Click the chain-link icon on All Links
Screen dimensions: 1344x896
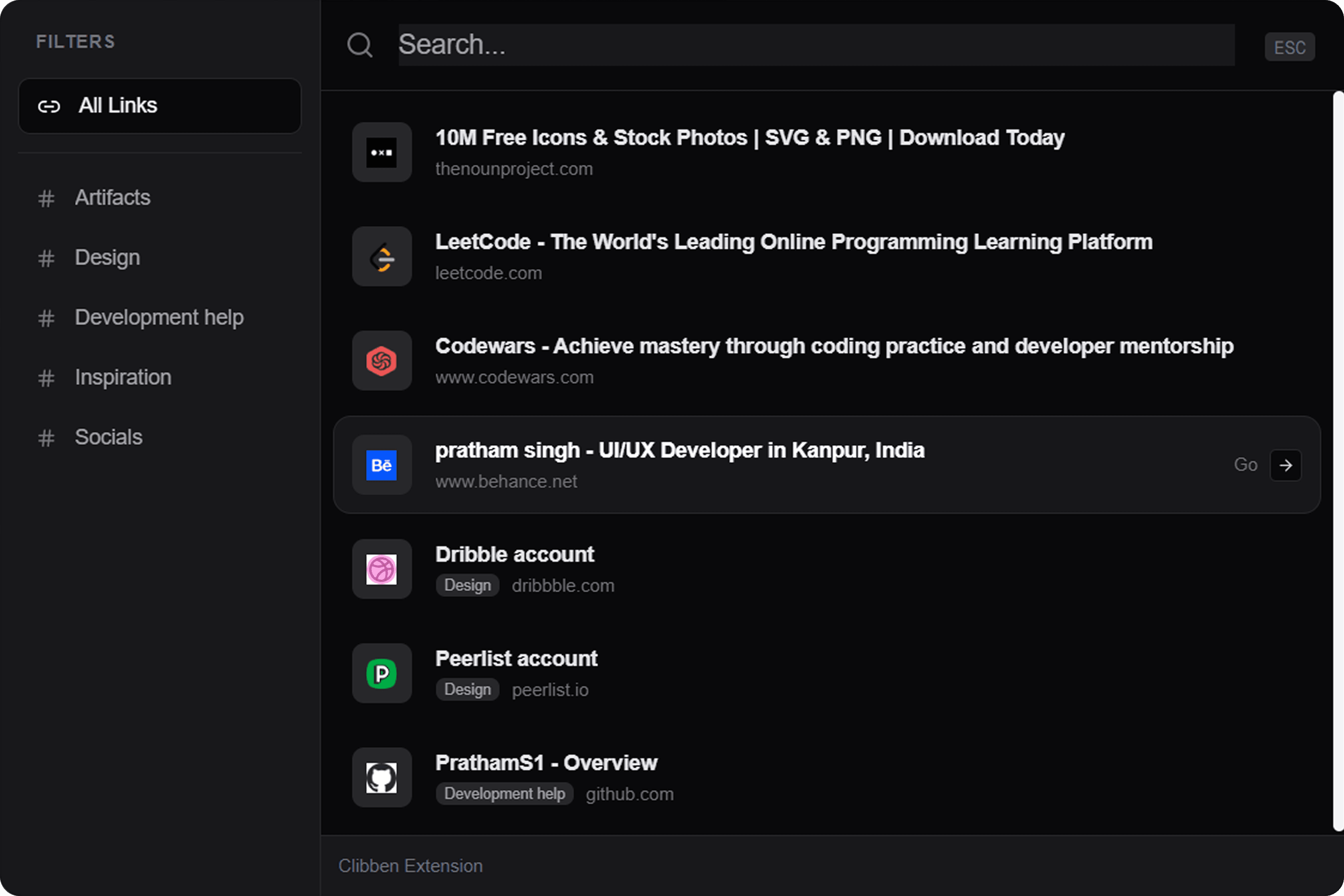click(49, 106)
